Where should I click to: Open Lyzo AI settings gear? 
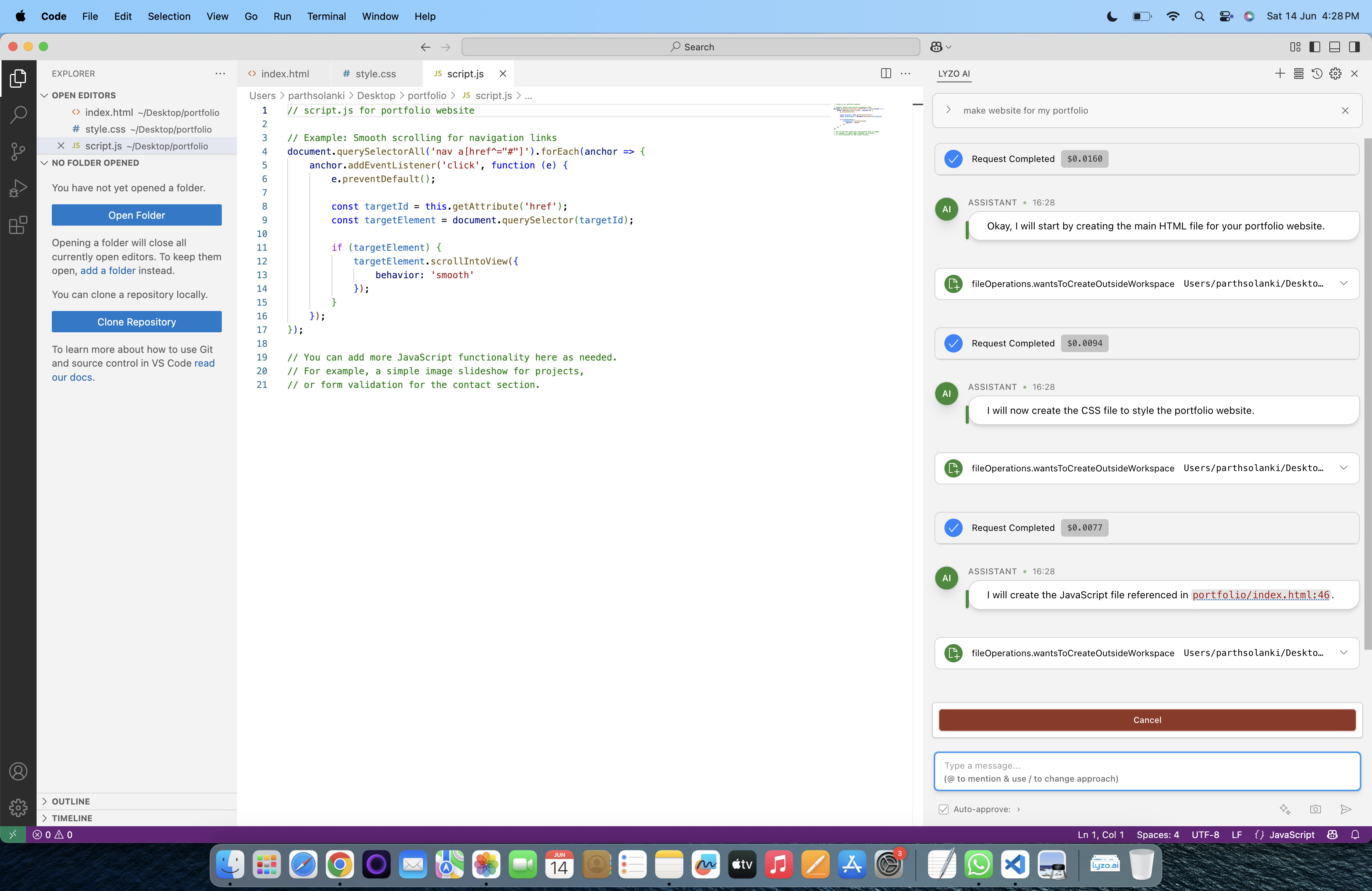click(x=1335, y=73)
